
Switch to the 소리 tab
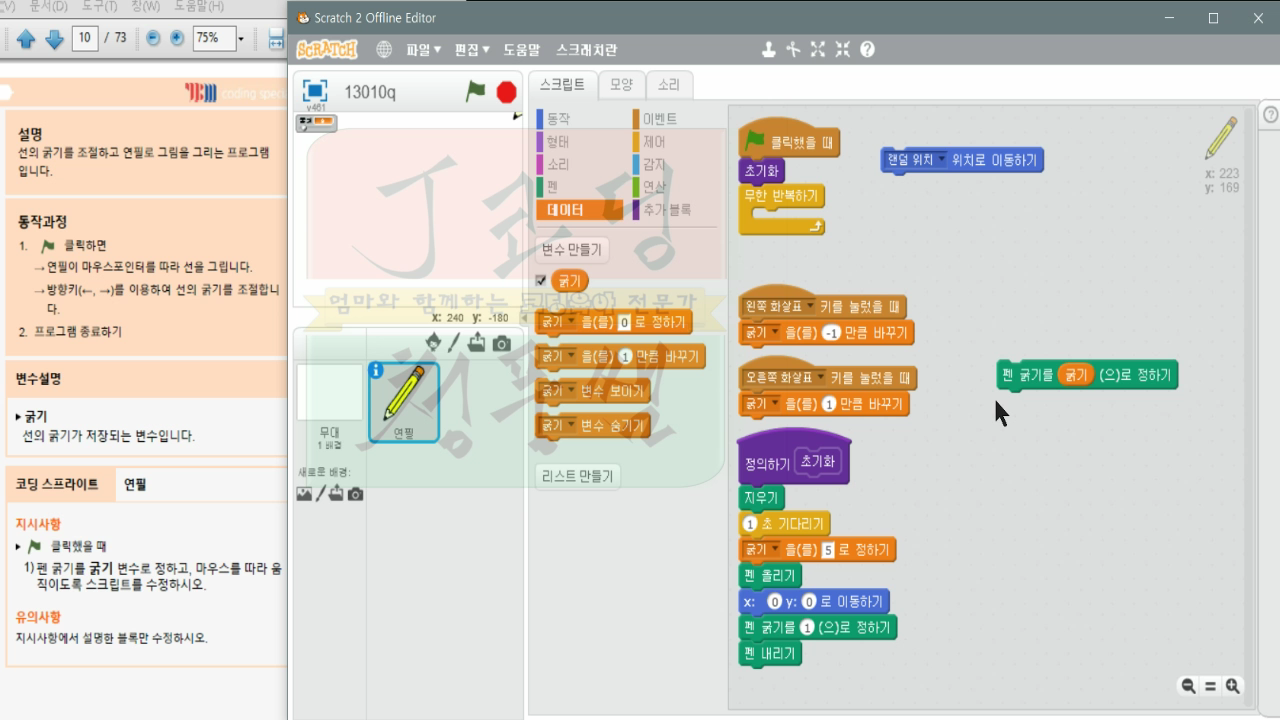coord(668,85)
